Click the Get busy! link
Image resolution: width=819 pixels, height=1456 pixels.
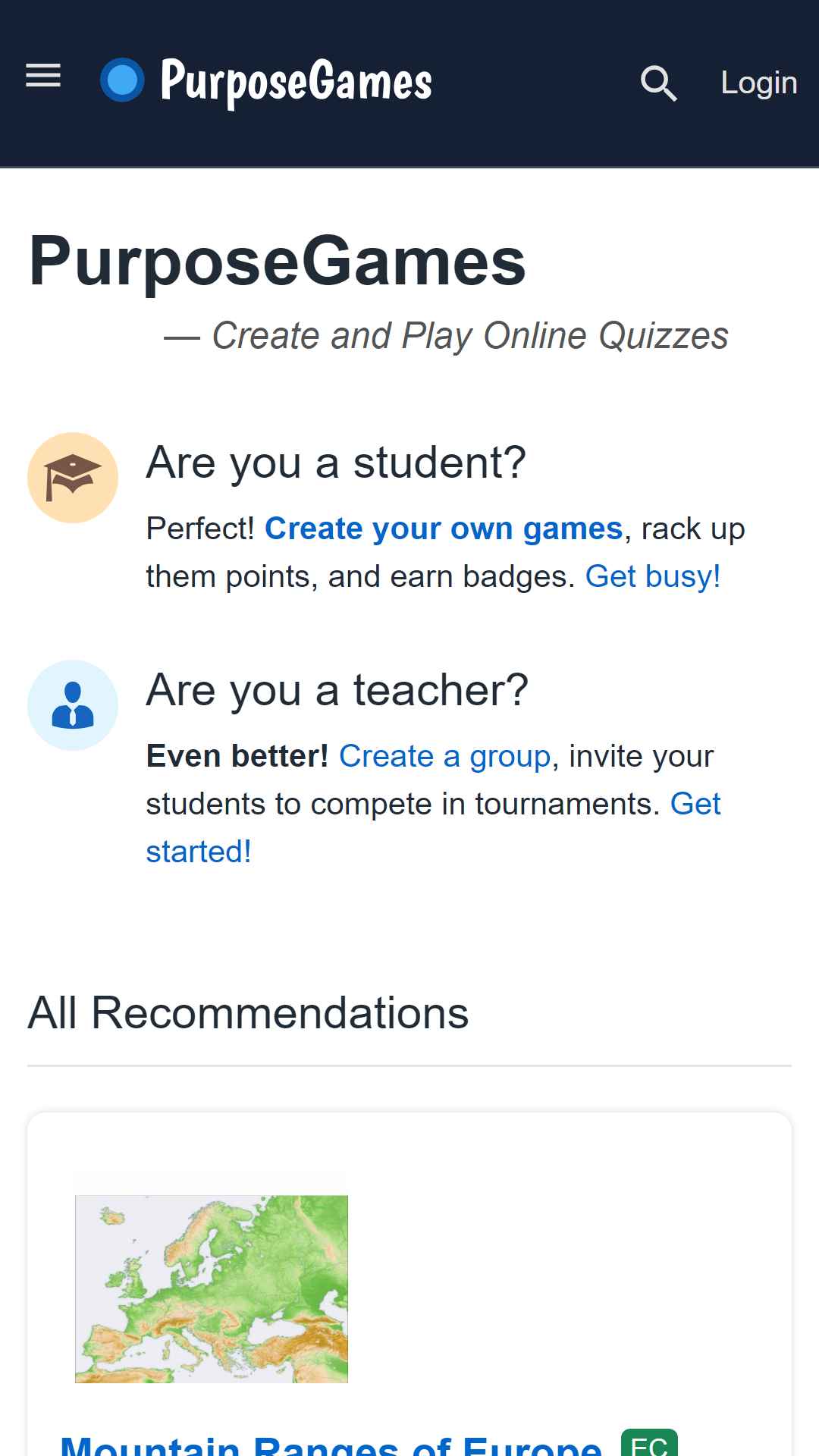click(653, 576)
